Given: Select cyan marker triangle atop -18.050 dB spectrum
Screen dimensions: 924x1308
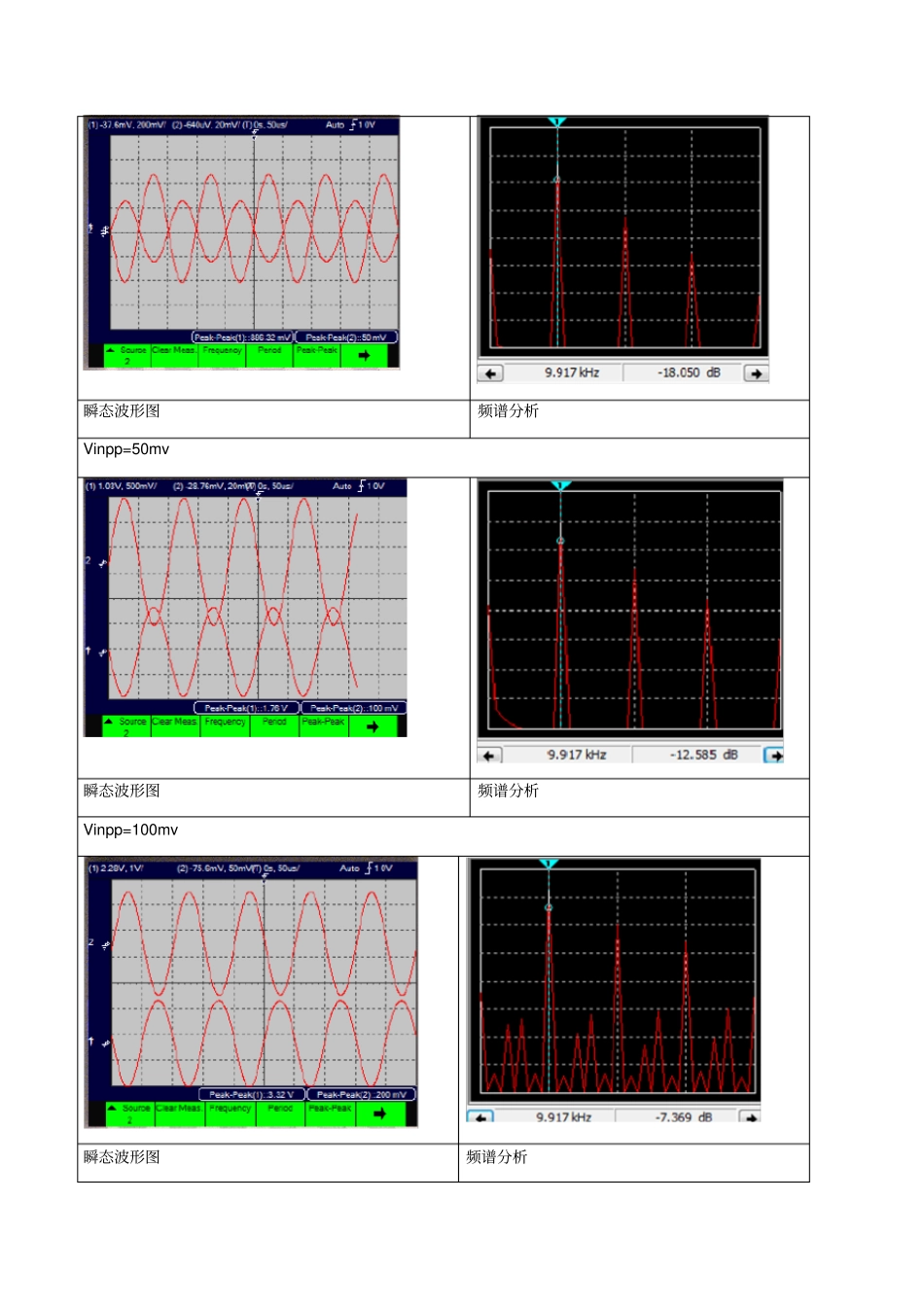Looking at the screenshot, I should point(556,122).
